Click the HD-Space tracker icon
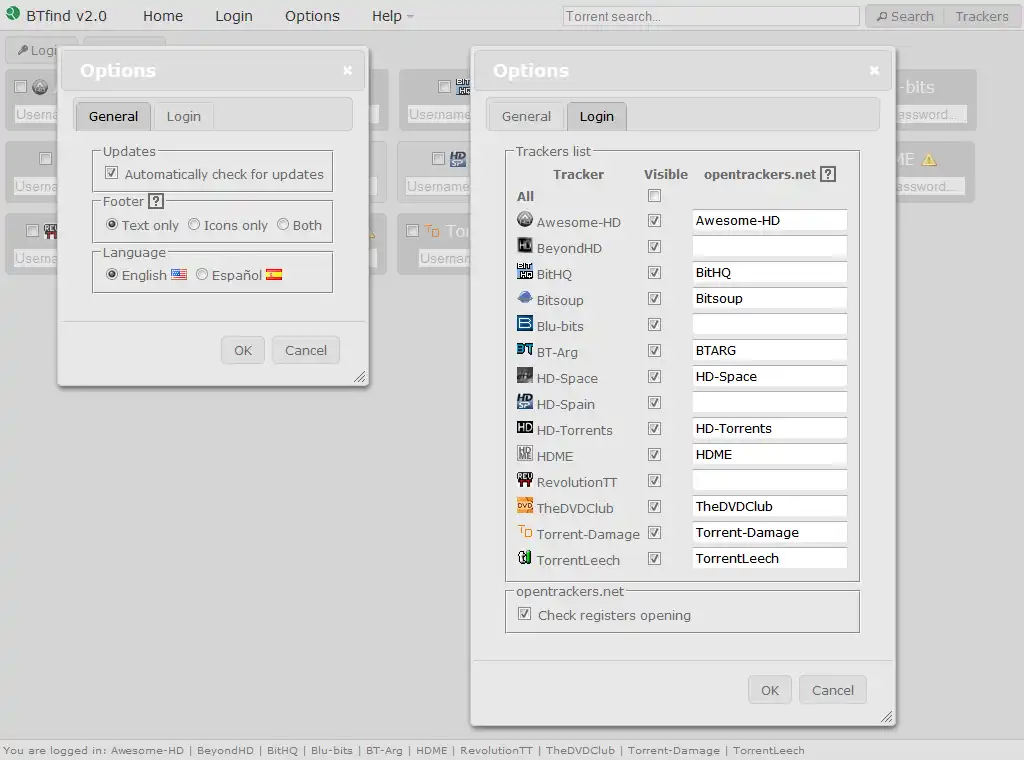The image size is (1024, 760). click(x=524, y=375)
